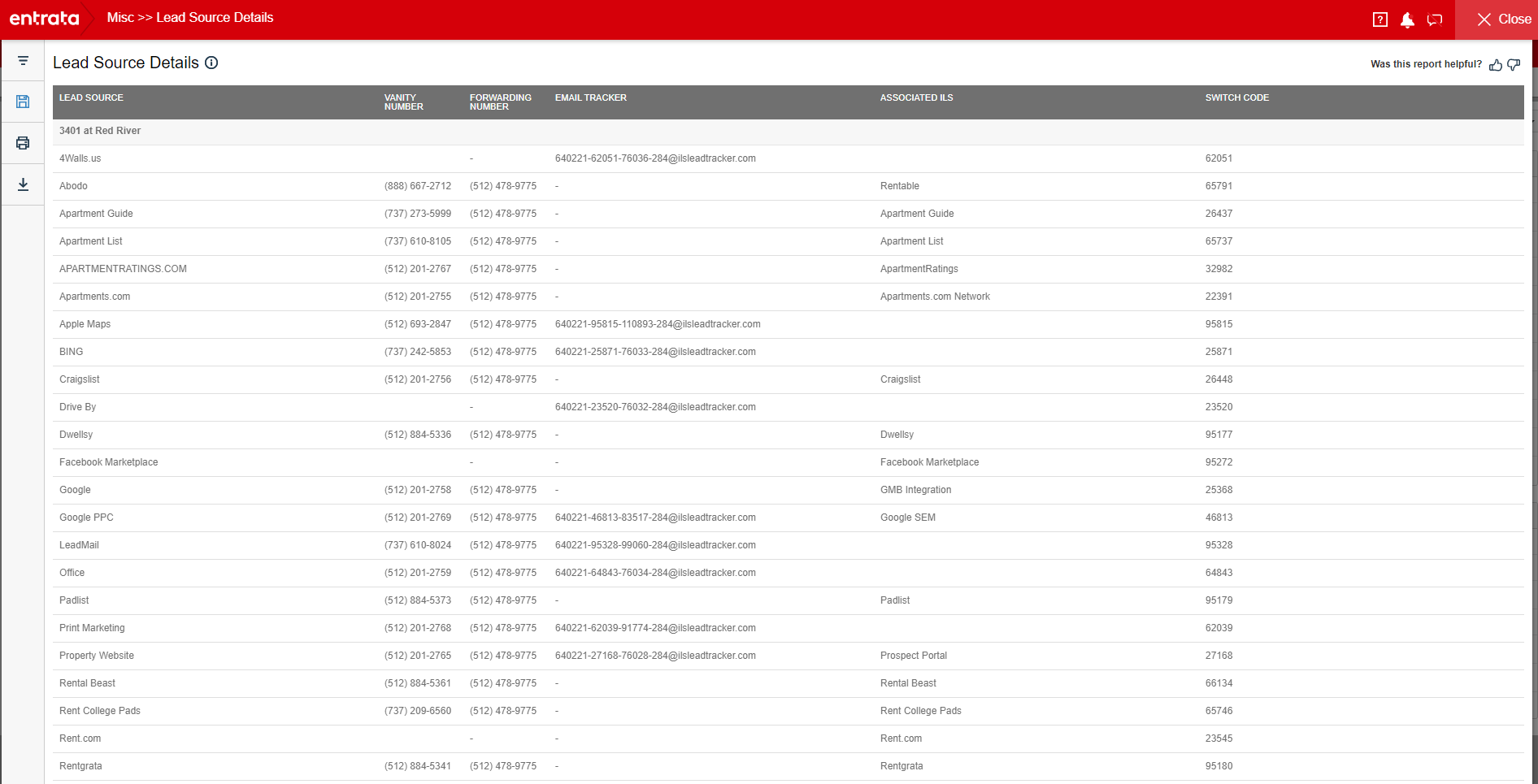Click Apartment Guide in Lead Source column
Viewport: 1538px width, 784px height.
pos(96,214)
